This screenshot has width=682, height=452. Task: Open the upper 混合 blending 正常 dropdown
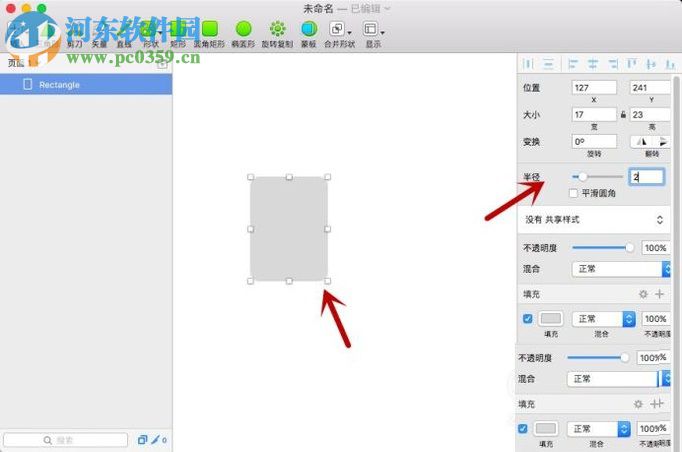pos(621,269)
